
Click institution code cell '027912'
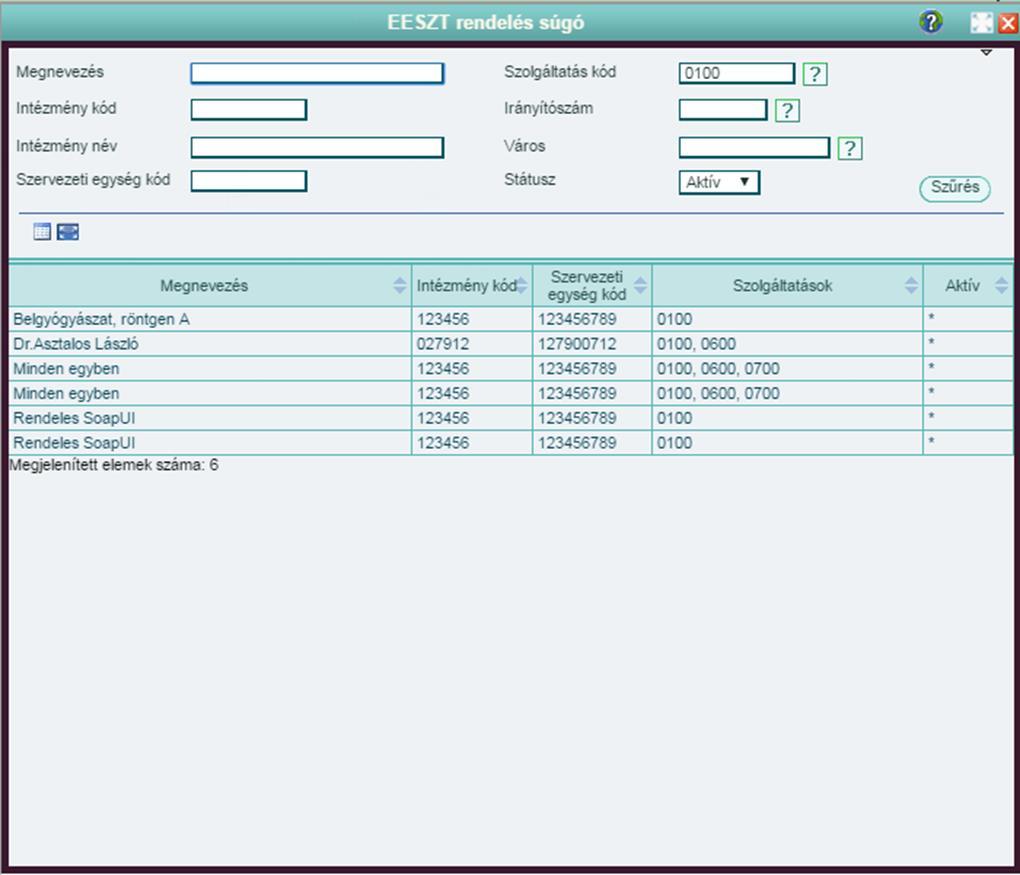[442, 344]
